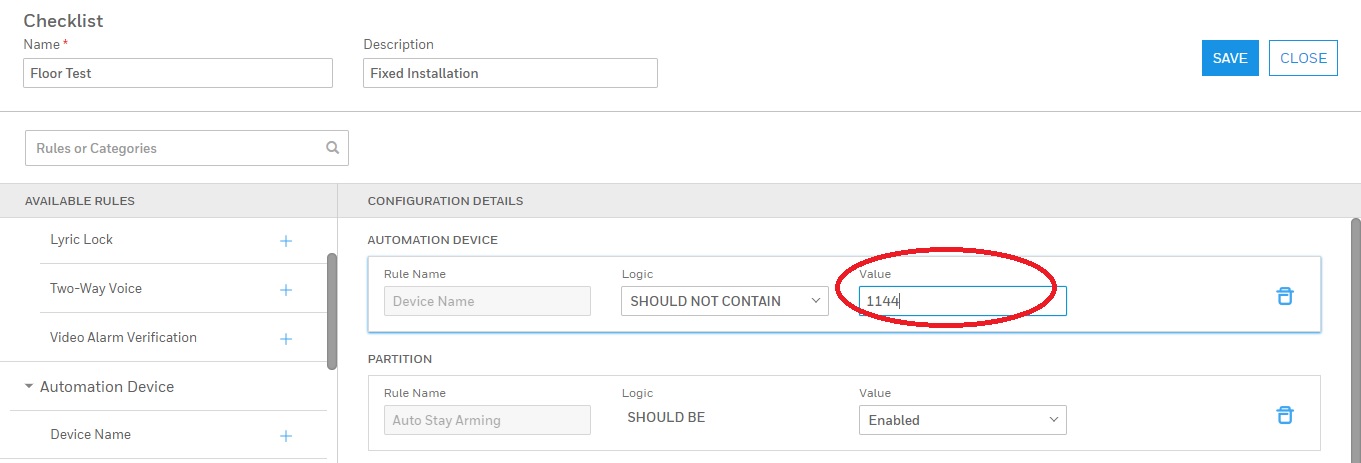1361x463 pixels.
Task: Click the Description input field
Action: pos(510,73)
